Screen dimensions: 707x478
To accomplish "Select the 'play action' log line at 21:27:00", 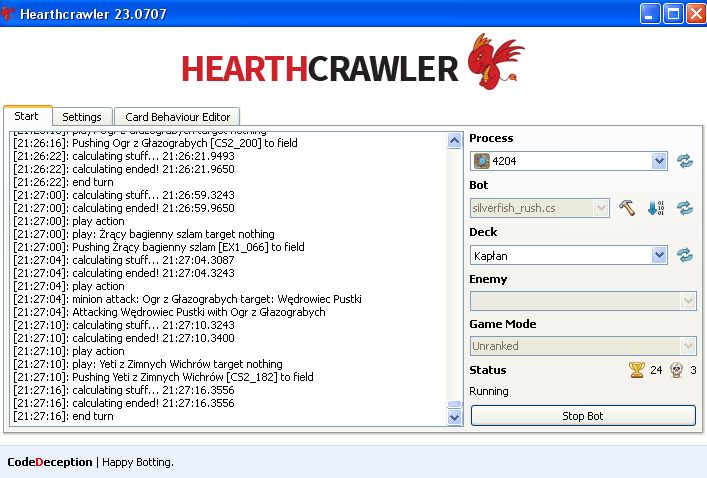I will coord(69,221).
